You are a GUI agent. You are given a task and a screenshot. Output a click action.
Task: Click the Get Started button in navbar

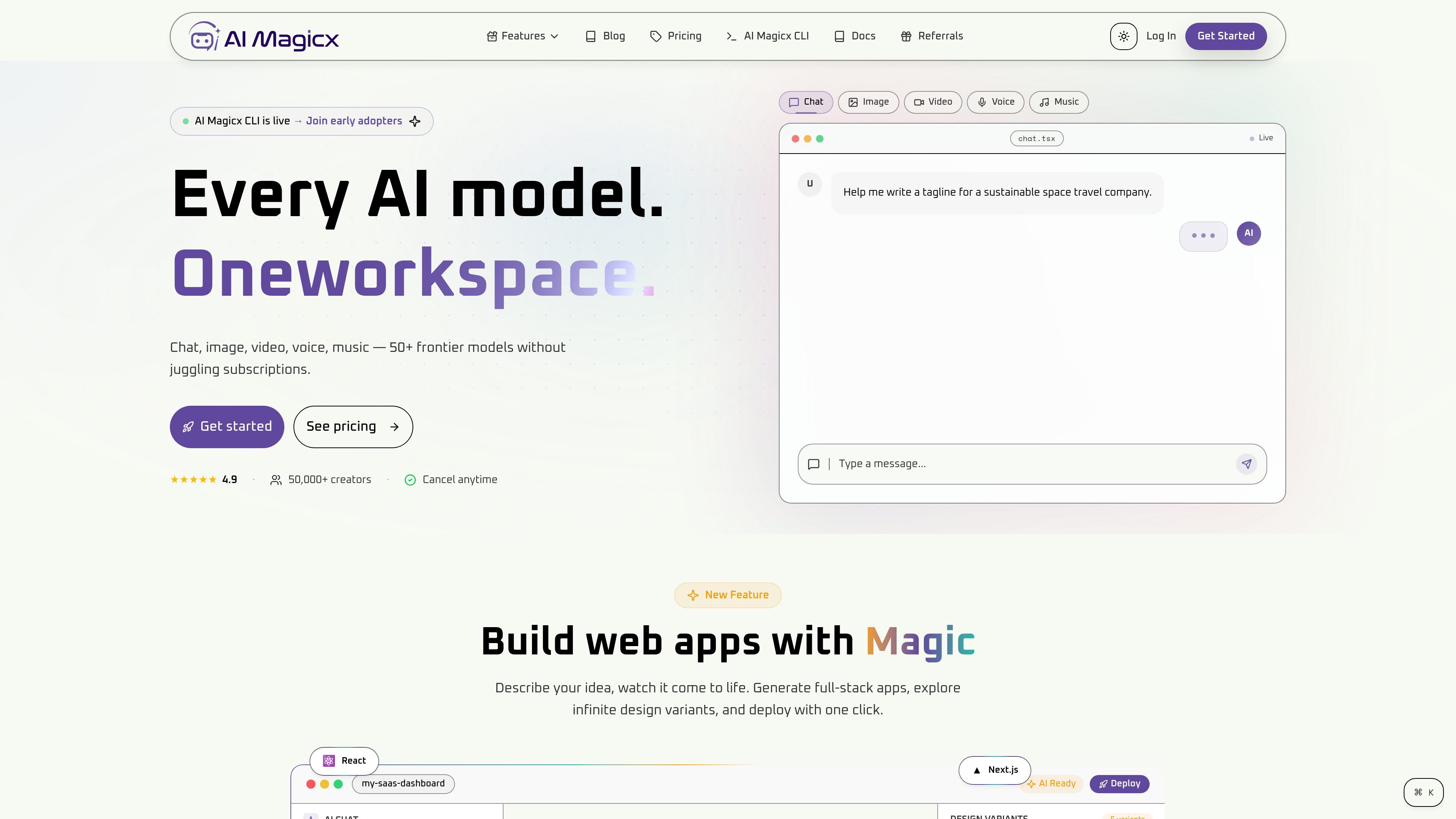(1225, 36)
